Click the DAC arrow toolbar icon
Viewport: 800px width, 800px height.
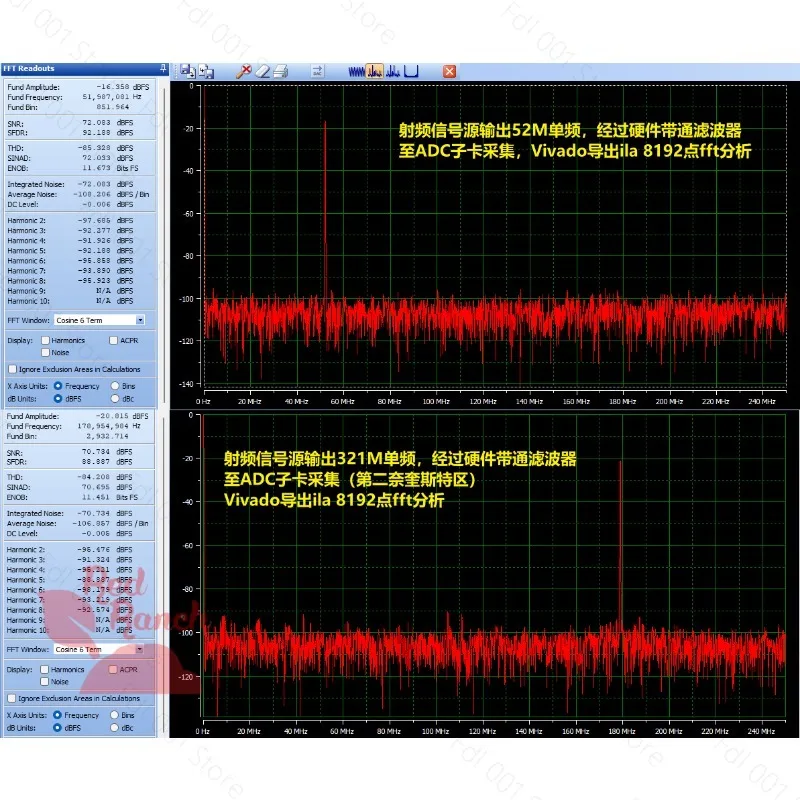tap(317, 71)
